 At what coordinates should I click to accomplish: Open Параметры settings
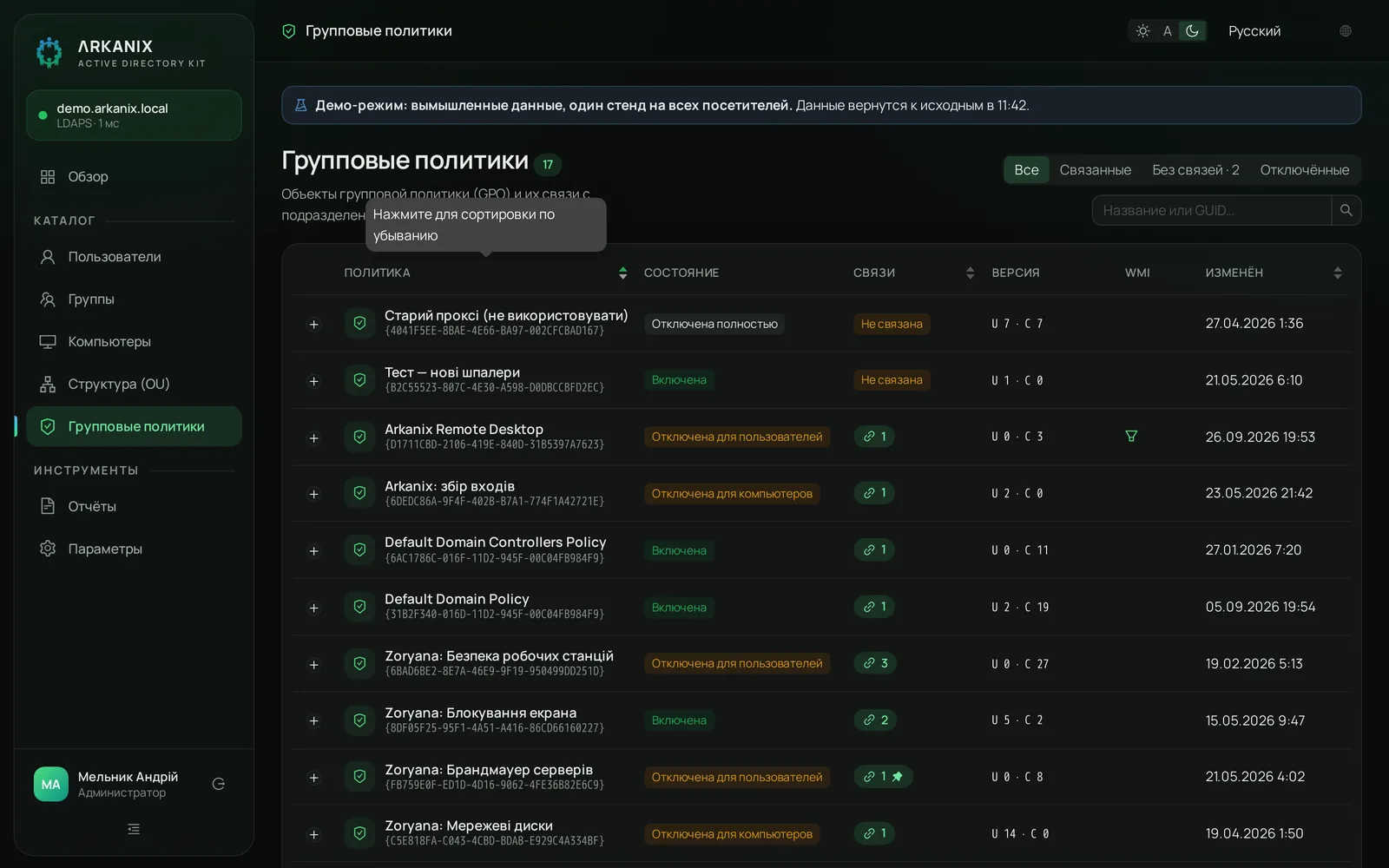tap(134, 549)
